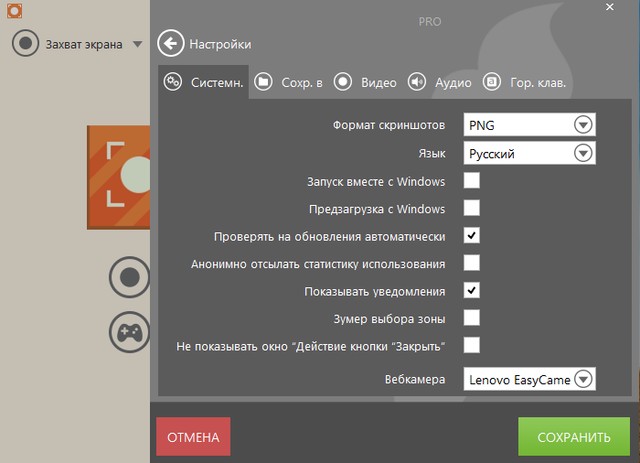Toggle Зумер выбора зоны checkbox
Image resolution: width=640 pixels, height=463 pixels.
(472, 318)
